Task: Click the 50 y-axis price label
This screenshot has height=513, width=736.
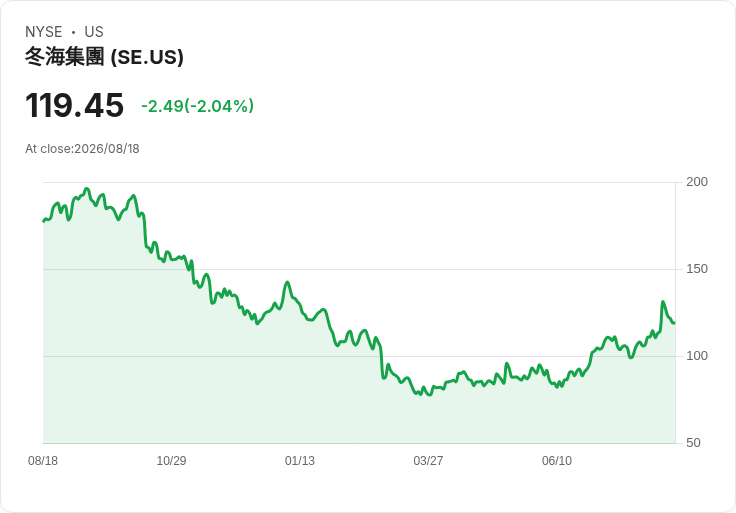Action: pos(693,443)
